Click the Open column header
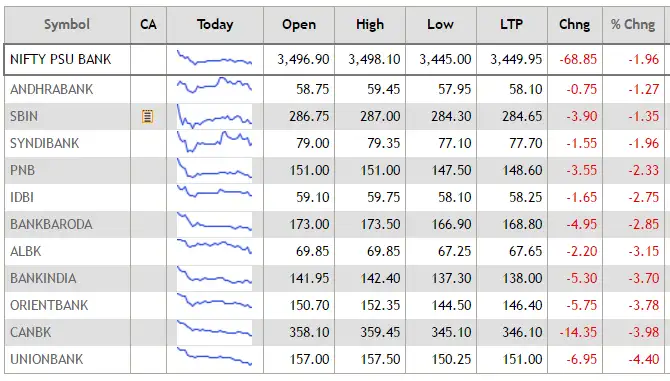 tap(299, 24)
